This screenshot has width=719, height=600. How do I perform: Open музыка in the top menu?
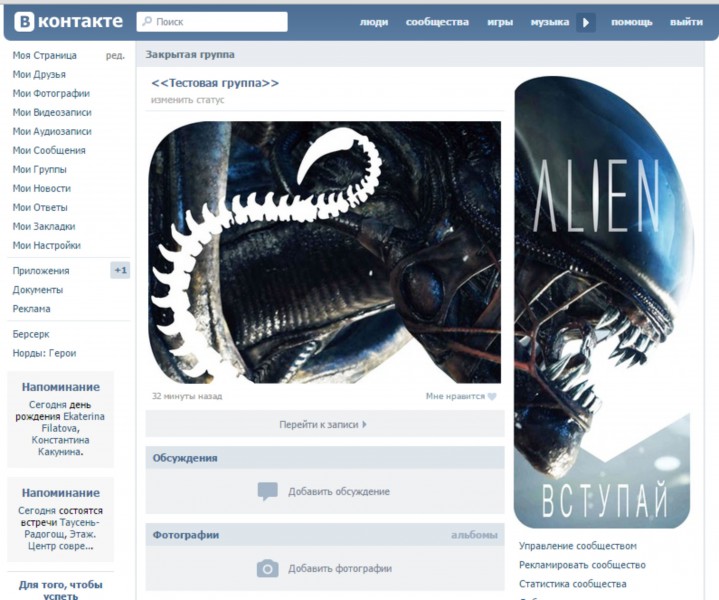pyautogui.click(x=550, y=22)
